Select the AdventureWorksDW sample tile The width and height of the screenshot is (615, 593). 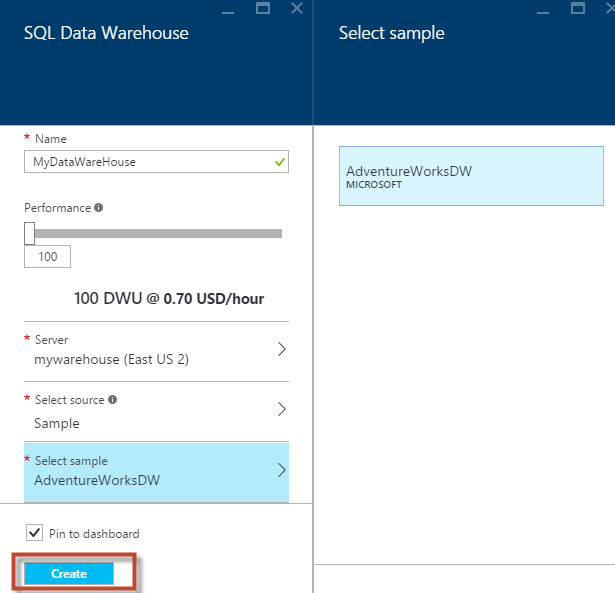tap(471, 176)
